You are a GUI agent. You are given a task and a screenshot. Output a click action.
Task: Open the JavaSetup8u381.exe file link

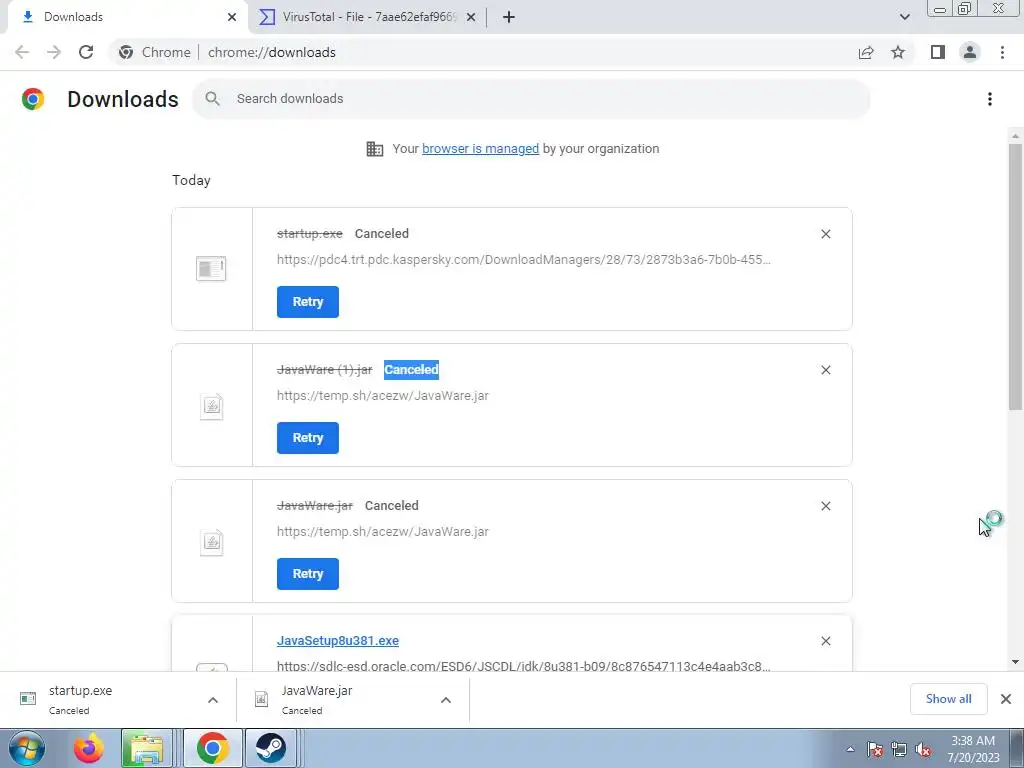coord(338,641)
